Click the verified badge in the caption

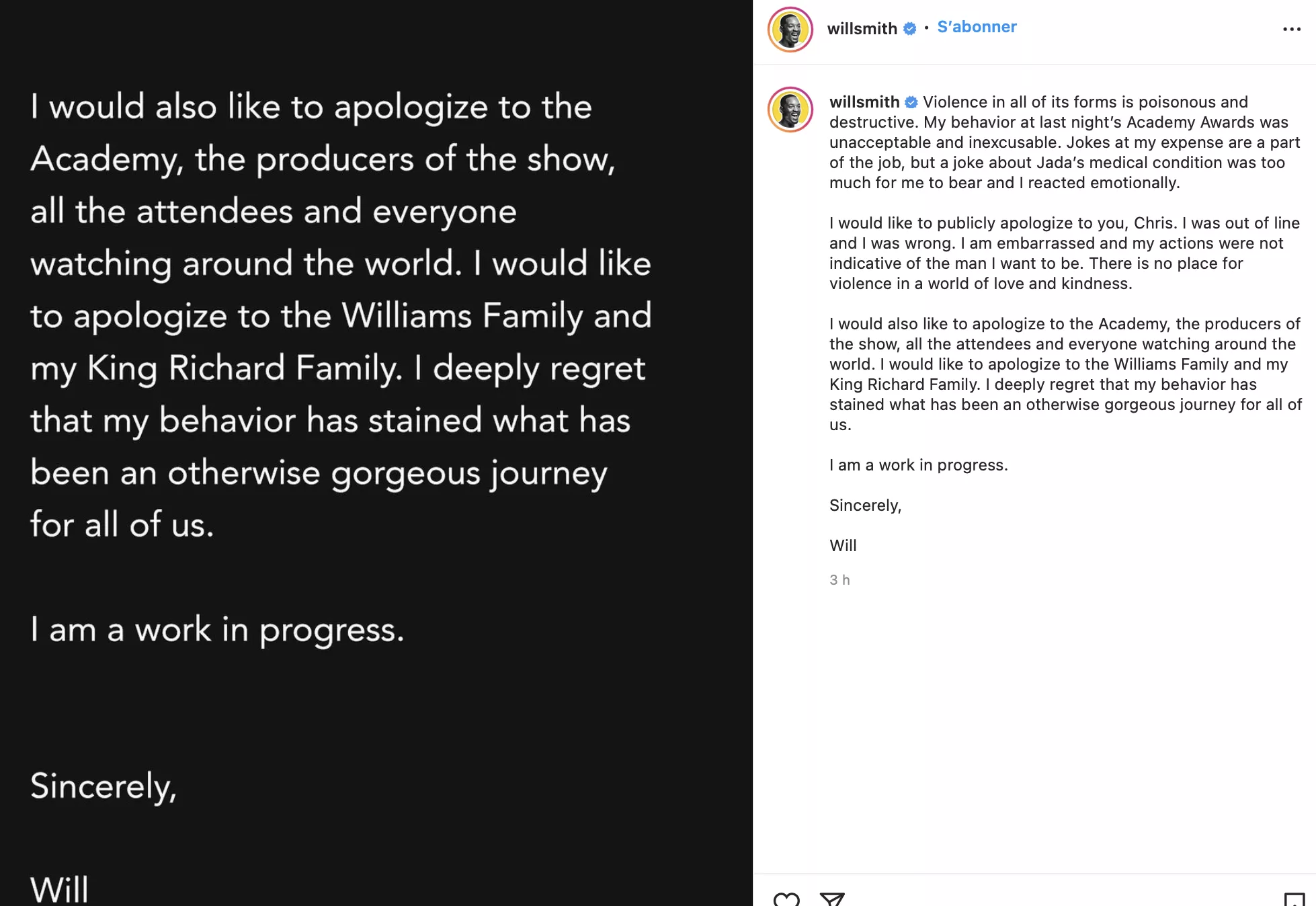(911, 102)
